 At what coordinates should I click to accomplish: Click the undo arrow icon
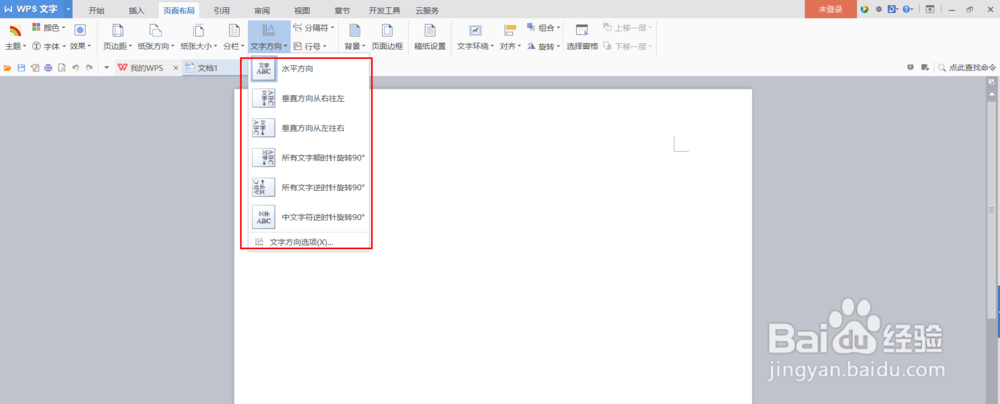[76, 68]
